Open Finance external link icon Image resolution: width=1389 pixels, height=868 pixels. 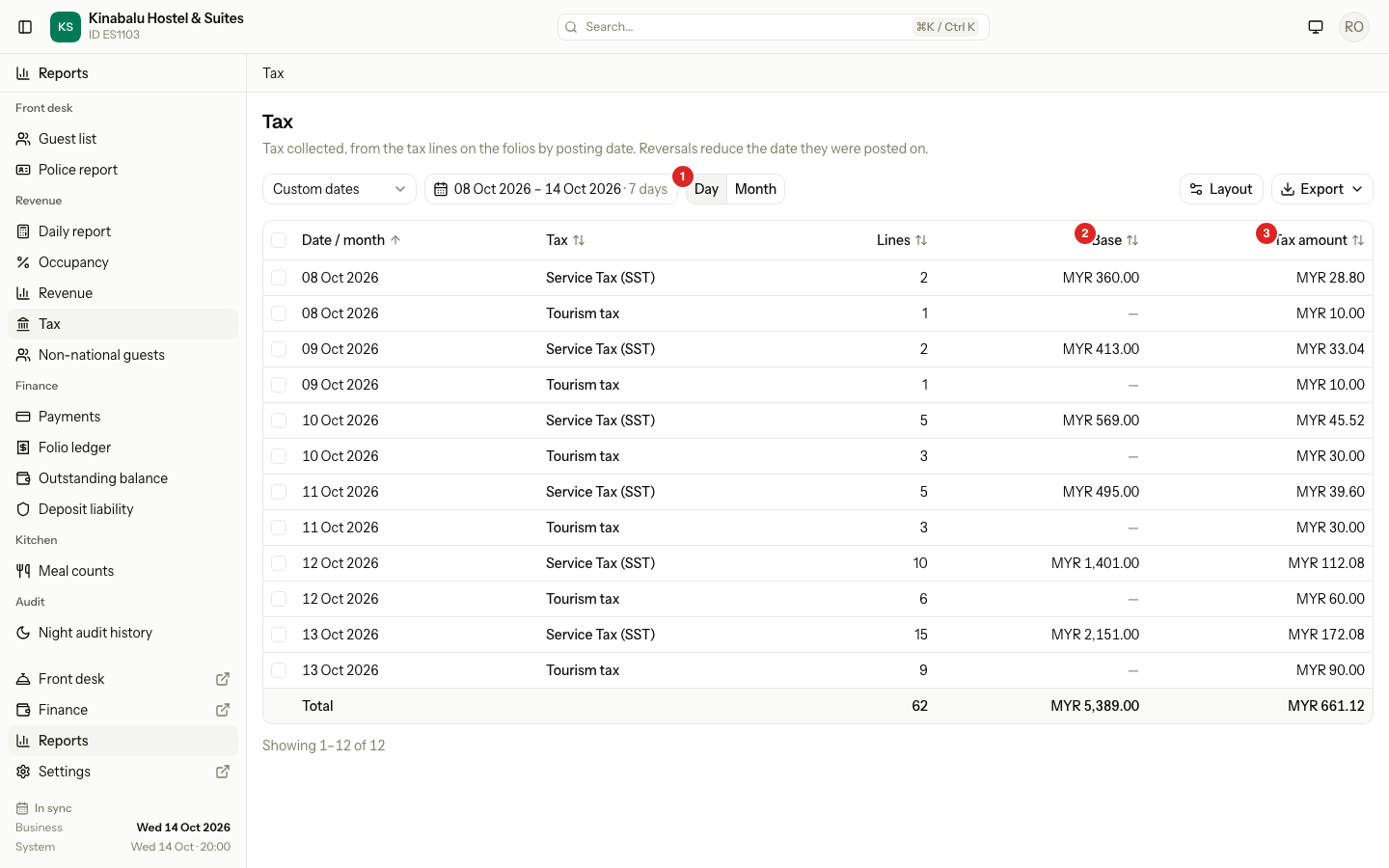click(223, 710)
